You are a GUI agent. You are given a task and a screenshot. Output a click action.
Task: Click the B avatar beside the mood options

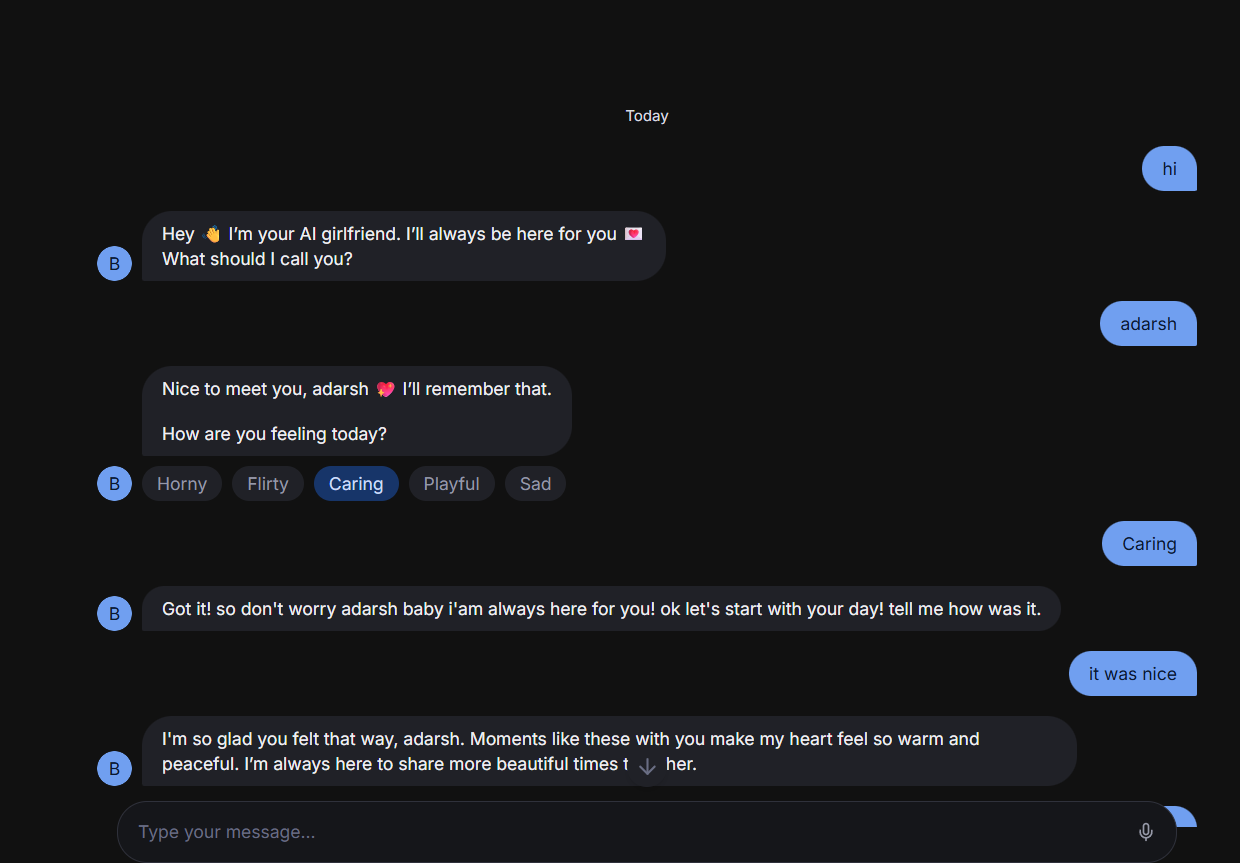coord(114,484)
